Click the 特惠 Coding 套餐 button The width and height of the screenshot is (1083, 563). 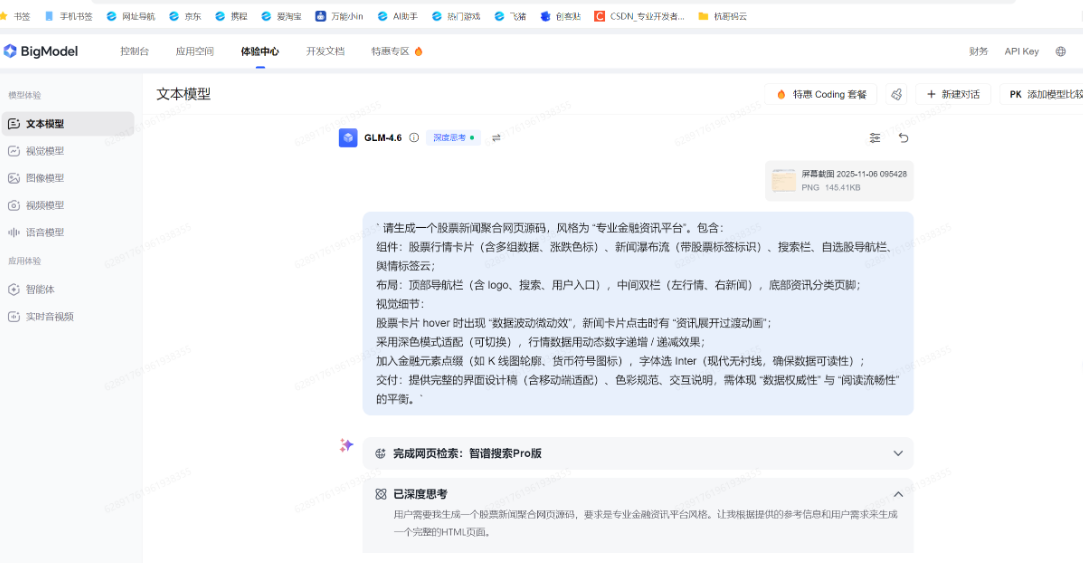click(x=821, y=94)
